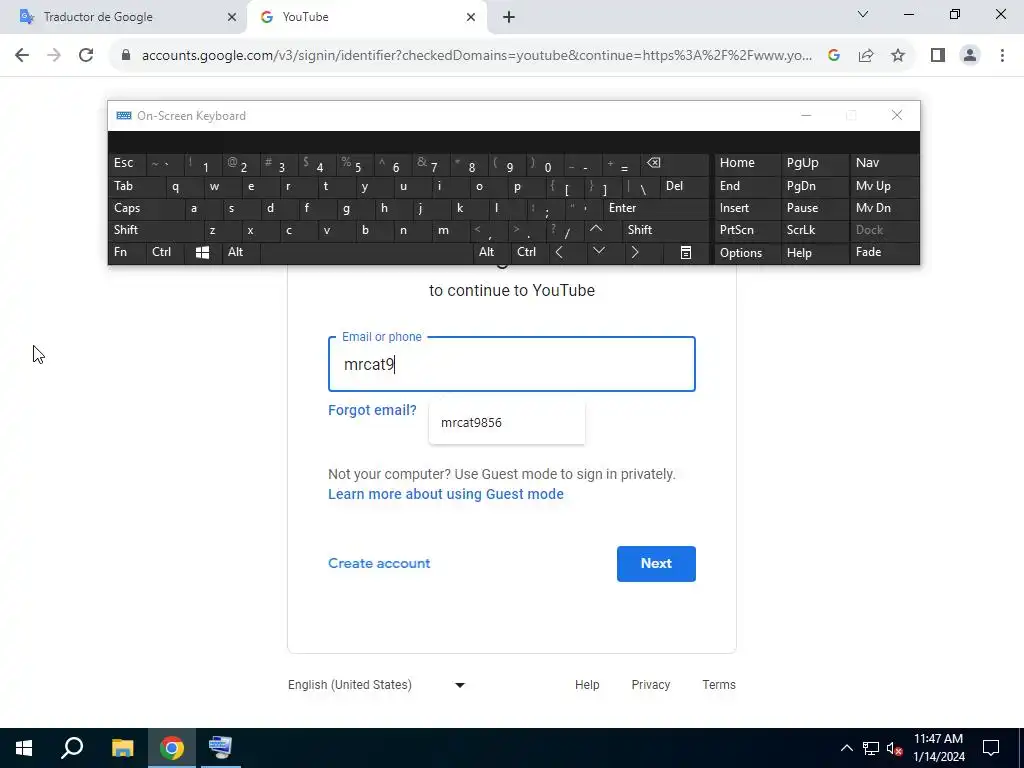This screenshot has height=768, width=1024.
Task: Click the browser forward arrow
Action: [x=54, y=55]
